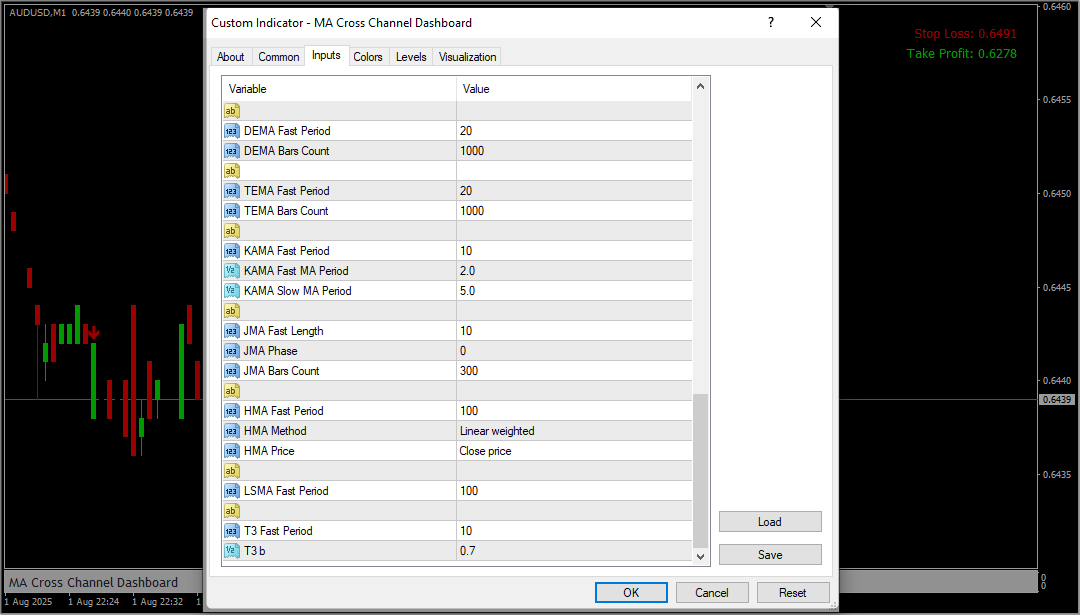Viewport: 1080px width, 615px height.
Task: Click the help question mark in title bar
Action: click(x=770, y=22)
